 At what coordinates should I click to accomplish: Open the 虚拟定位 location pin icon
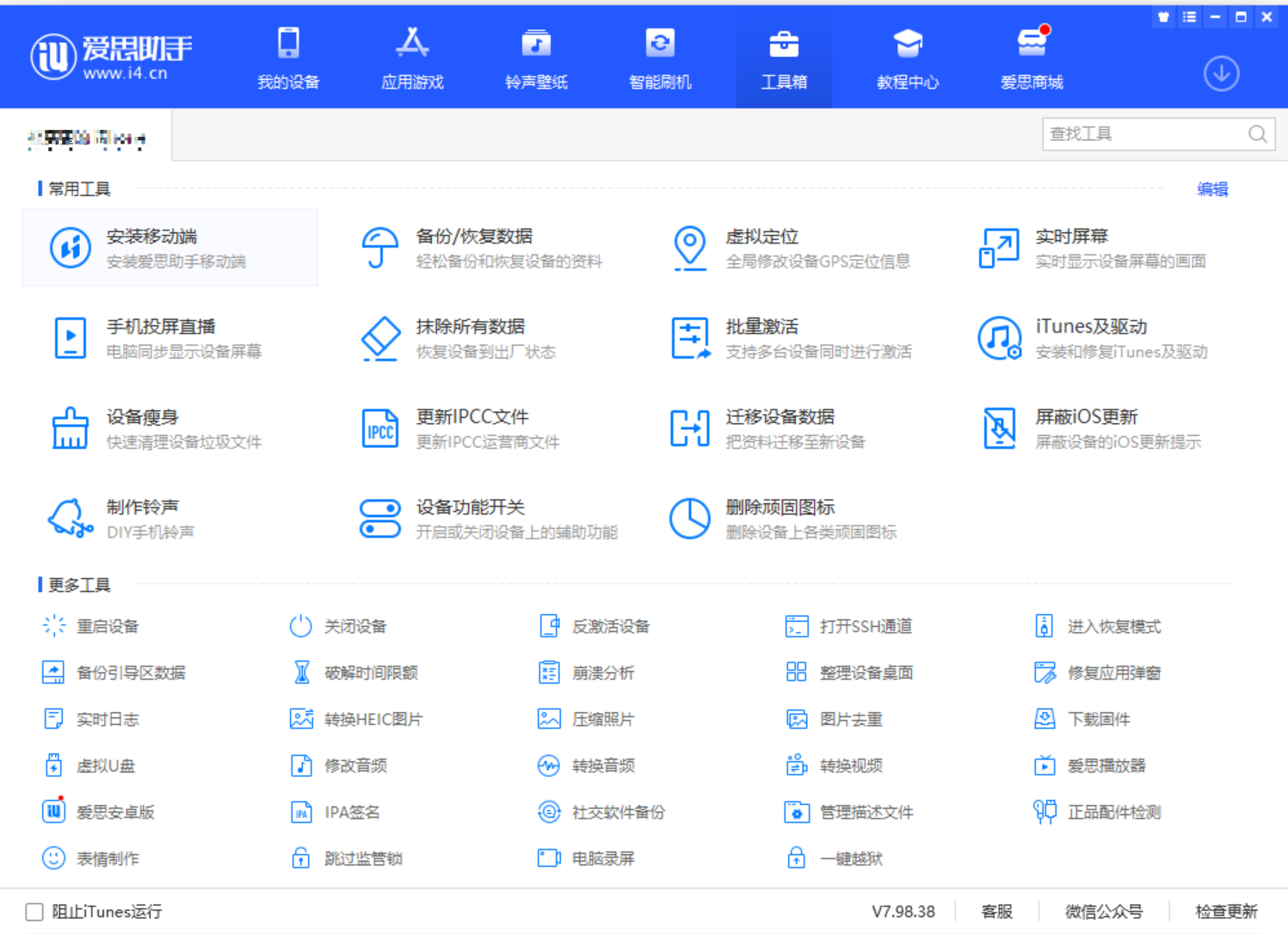[690, 248]
